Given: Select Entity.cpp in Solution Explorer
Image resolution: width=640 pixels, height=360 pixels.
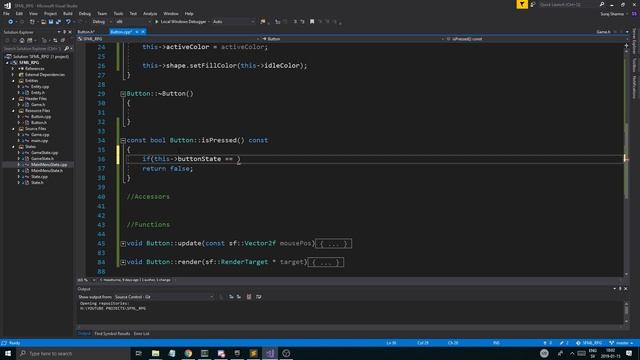Looking at the screenshot, I should [40, 87].
